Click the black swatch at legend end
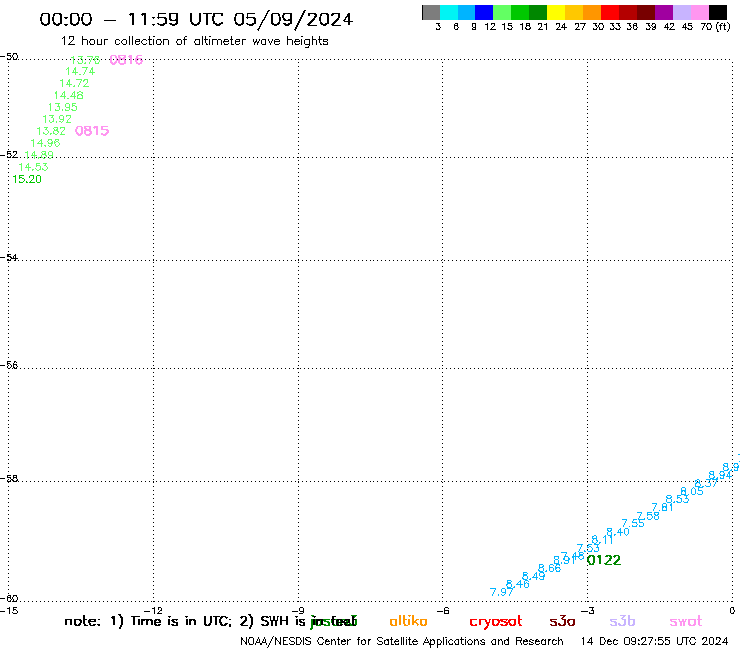Screen dimensions: 740x650 pos(718,12)
